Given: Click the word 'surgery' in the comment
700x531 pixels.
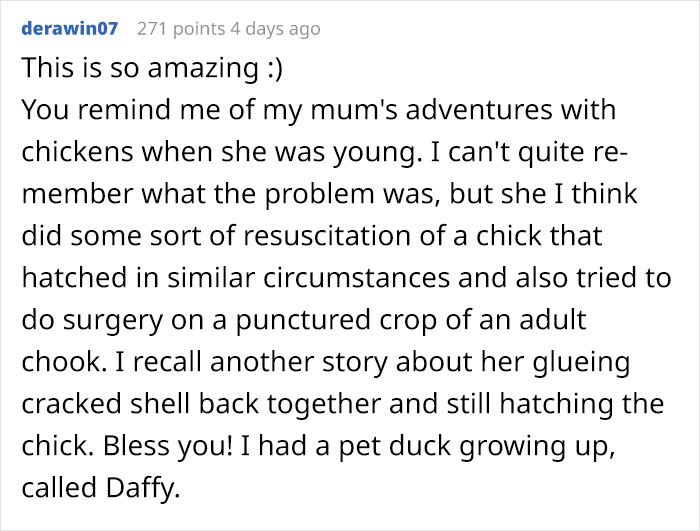Looking at the screenshot, I should coord(113,320).
